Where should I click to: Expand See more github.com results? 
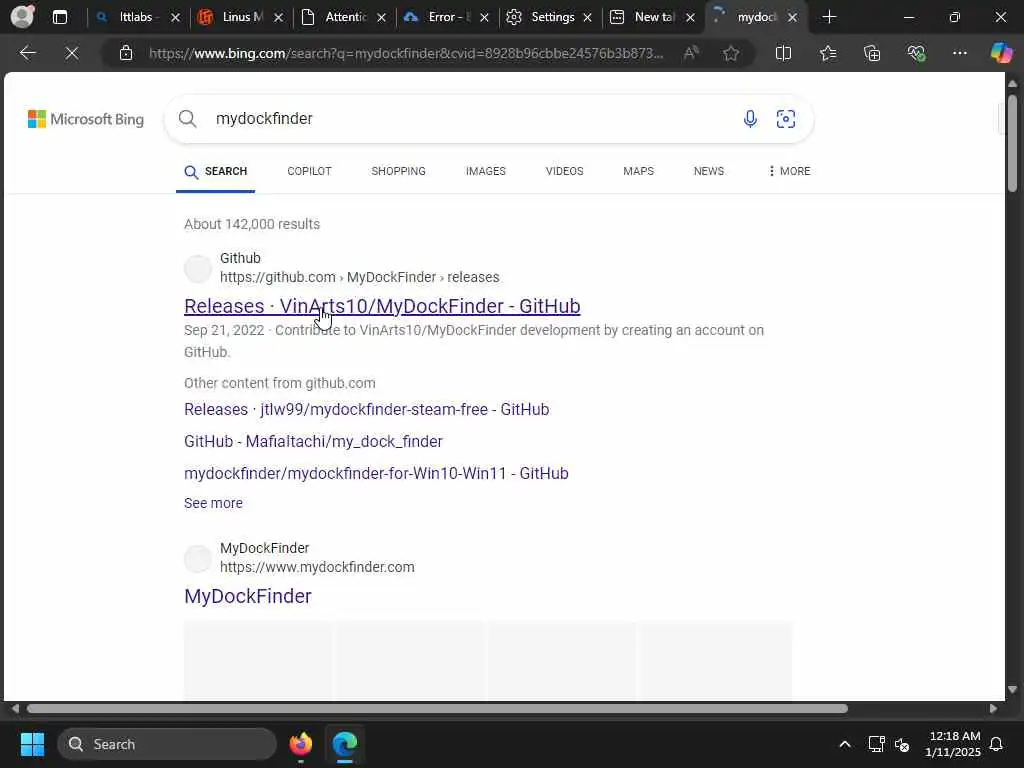[x=214, y=503]
